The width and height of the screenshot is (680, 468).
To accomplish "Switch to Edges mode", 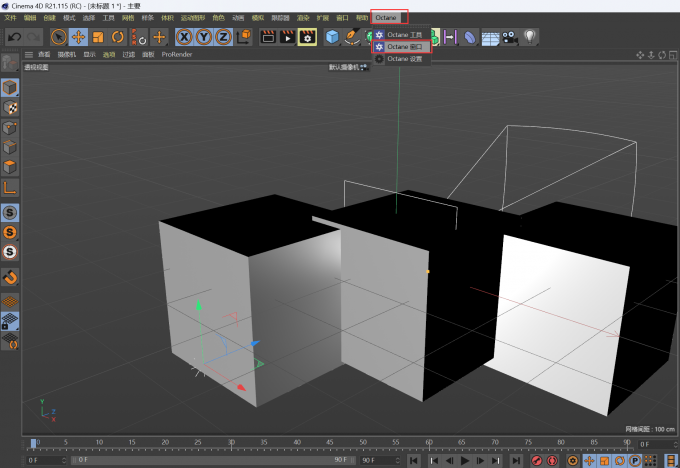I will tap(10, 147).
